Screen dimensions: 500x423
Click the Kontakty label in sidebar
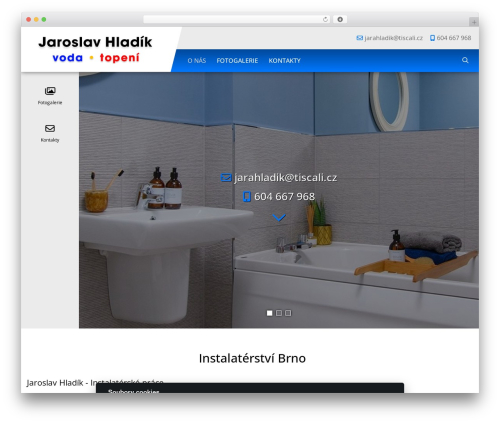pyautogui.click(x=50, y=140)
